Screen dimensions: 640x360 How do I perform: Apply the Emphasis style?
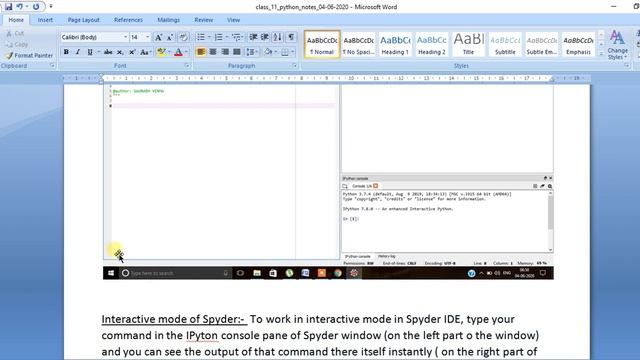click(578, 44)
